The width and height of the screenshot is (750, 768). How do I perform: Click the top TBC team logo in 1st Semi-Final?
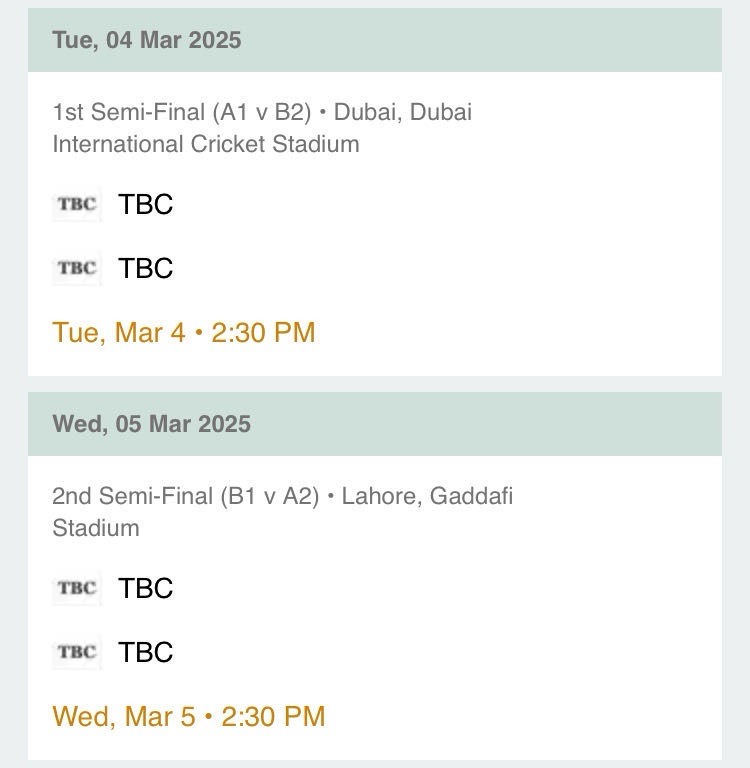click(x=77, y=204)
